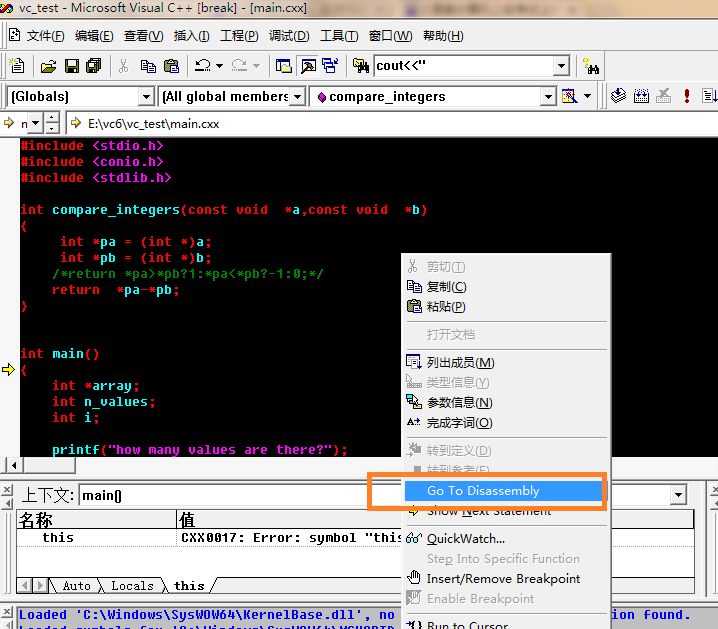Expand the All global members filter dropdown

298,97
